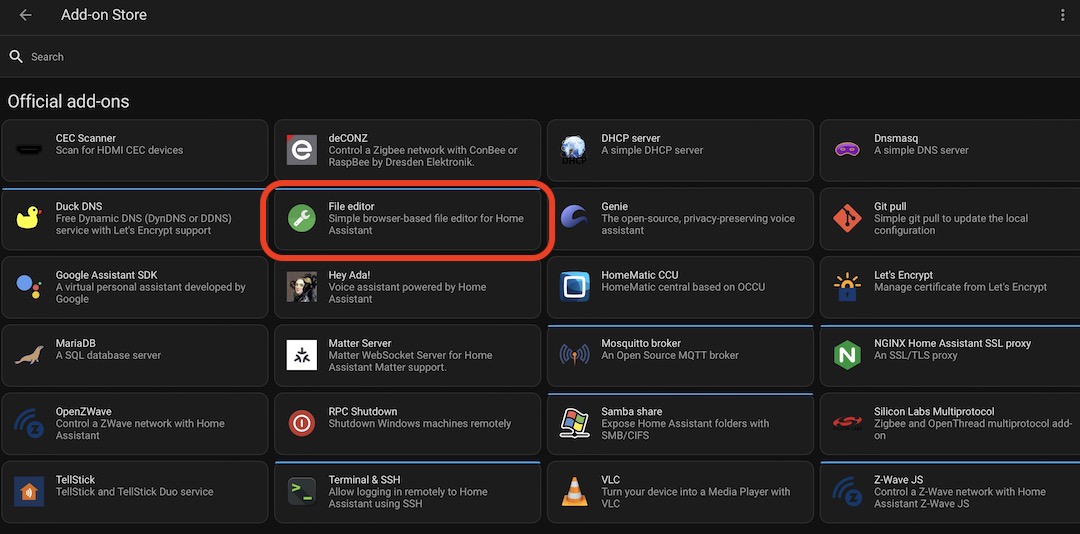The height and width of the screenshot is (534, 1080).
Task: Click 'An Open Source MQTT broker' text
Action: pyautogui.click(x=669, y=356)
